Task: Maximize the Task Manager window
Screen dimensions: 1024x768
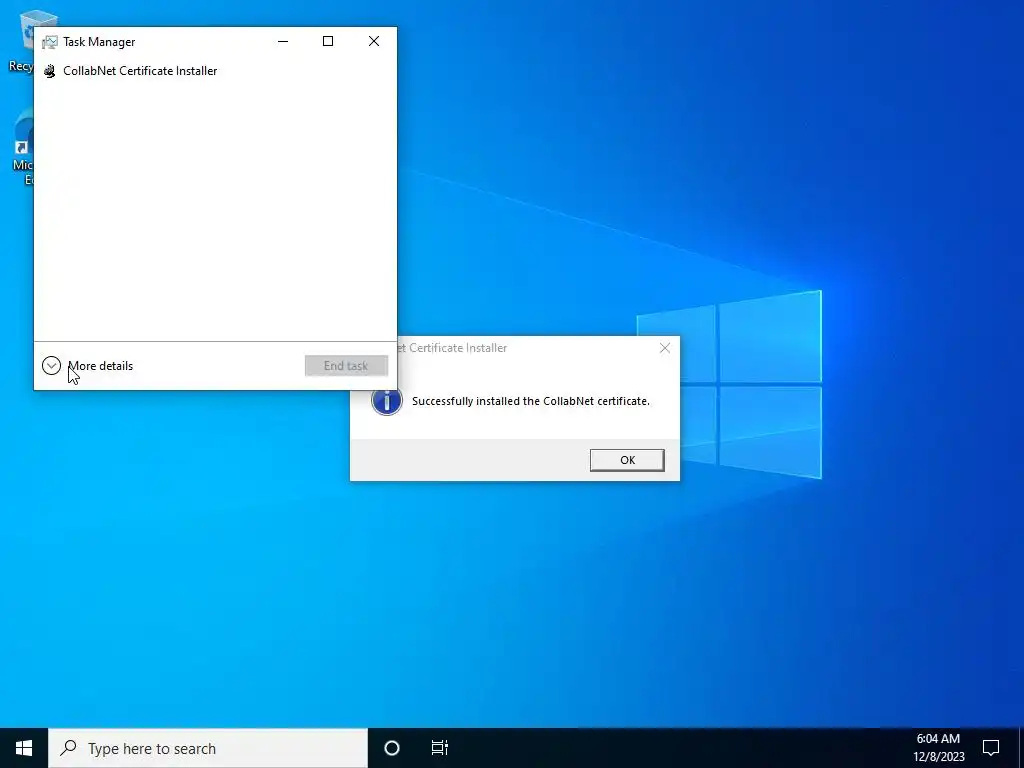Action: click(x=328, y=41)
